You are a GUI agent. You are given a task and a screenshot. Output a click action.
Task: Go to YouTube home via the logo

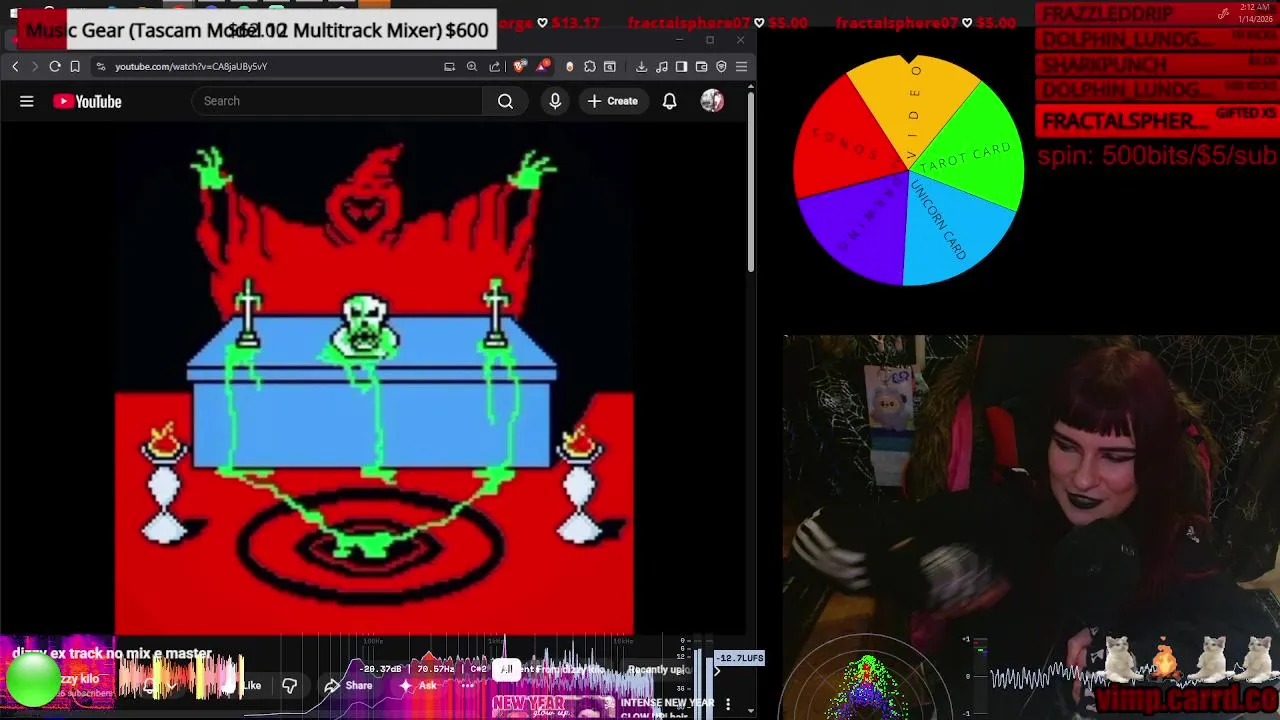tap(87, 101)
